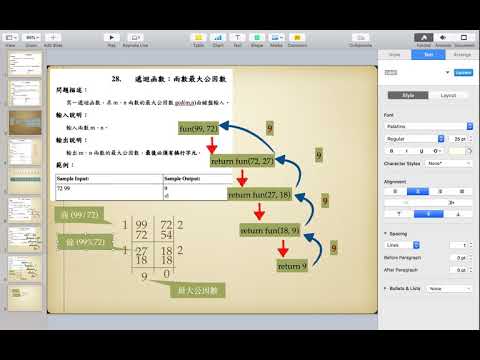
Task: Click the Add Slide plus button
Action: (53, 38)
